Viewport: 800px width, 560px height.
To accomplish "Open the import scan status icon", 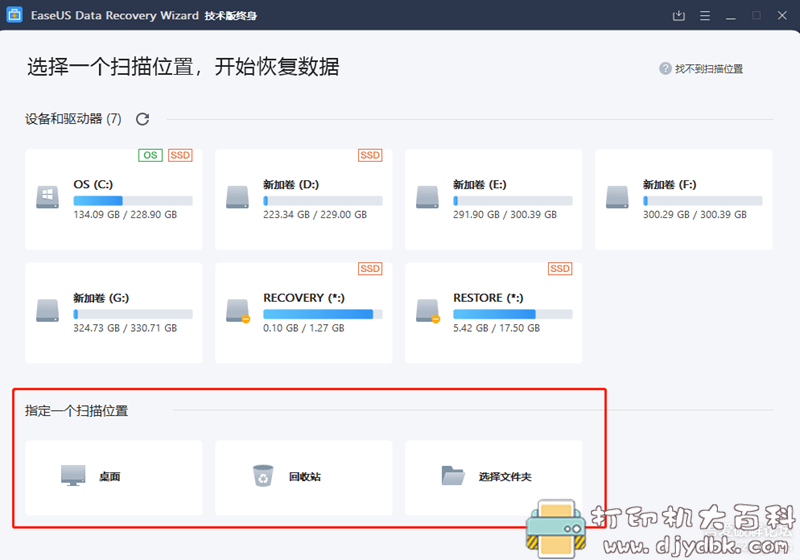I will point(678,16).
